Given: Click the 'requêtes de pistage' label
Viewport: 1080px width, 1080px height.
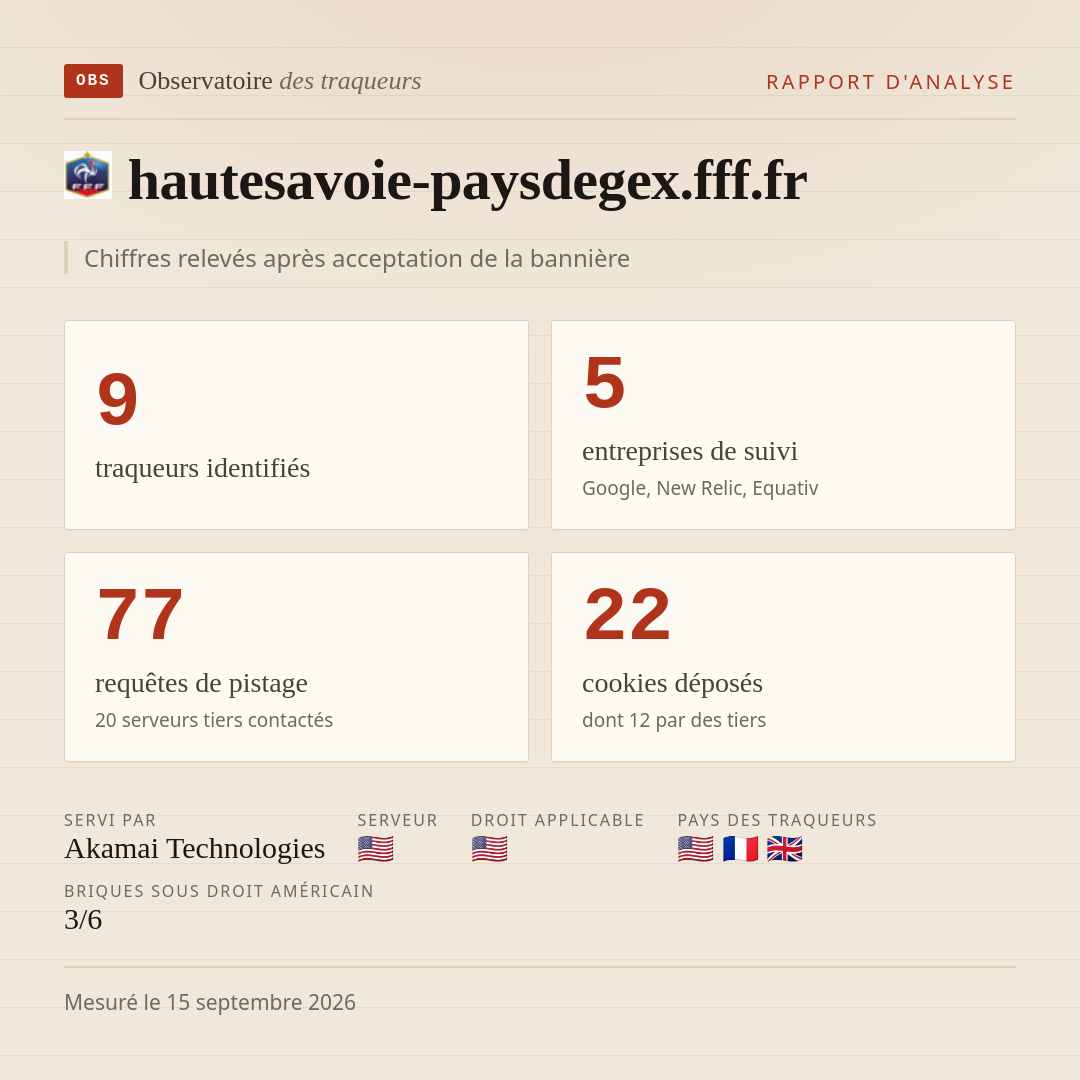Looking at the screenshot, I should pyautogui.click(x=201, y=683).
